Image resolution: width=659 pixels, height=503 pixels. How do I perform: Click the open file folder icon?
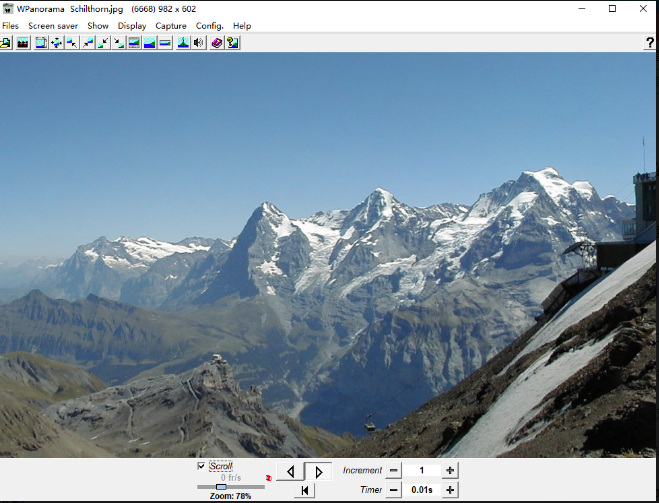click(6, 43)
